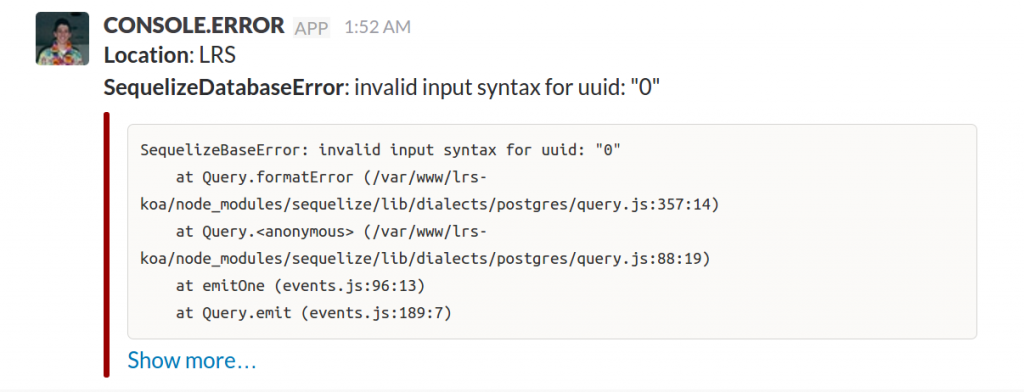Screen dimensions: 1024x392
Task: Select the 'at Query.emit (events.js:189:7)' line
Action: [313, 313]
